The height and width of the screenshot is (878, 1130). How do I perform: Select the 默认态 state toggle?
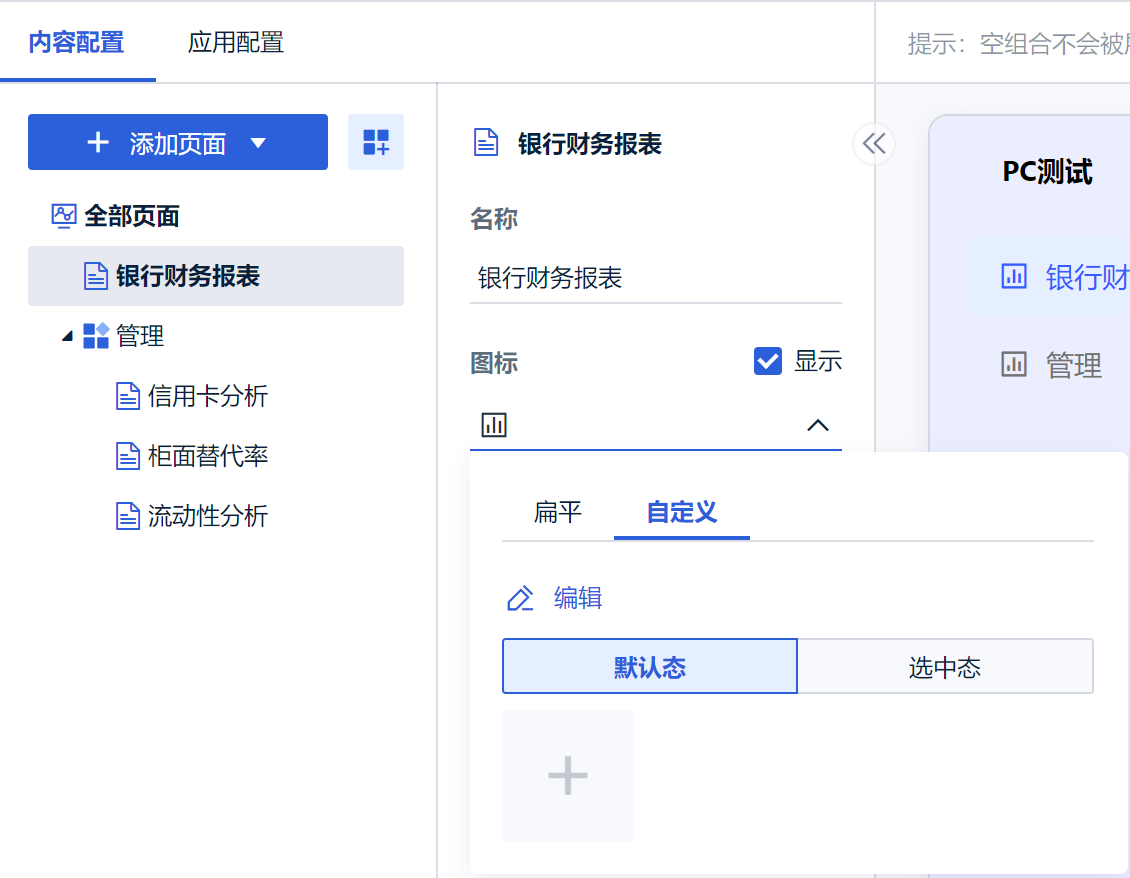point(650,667)
